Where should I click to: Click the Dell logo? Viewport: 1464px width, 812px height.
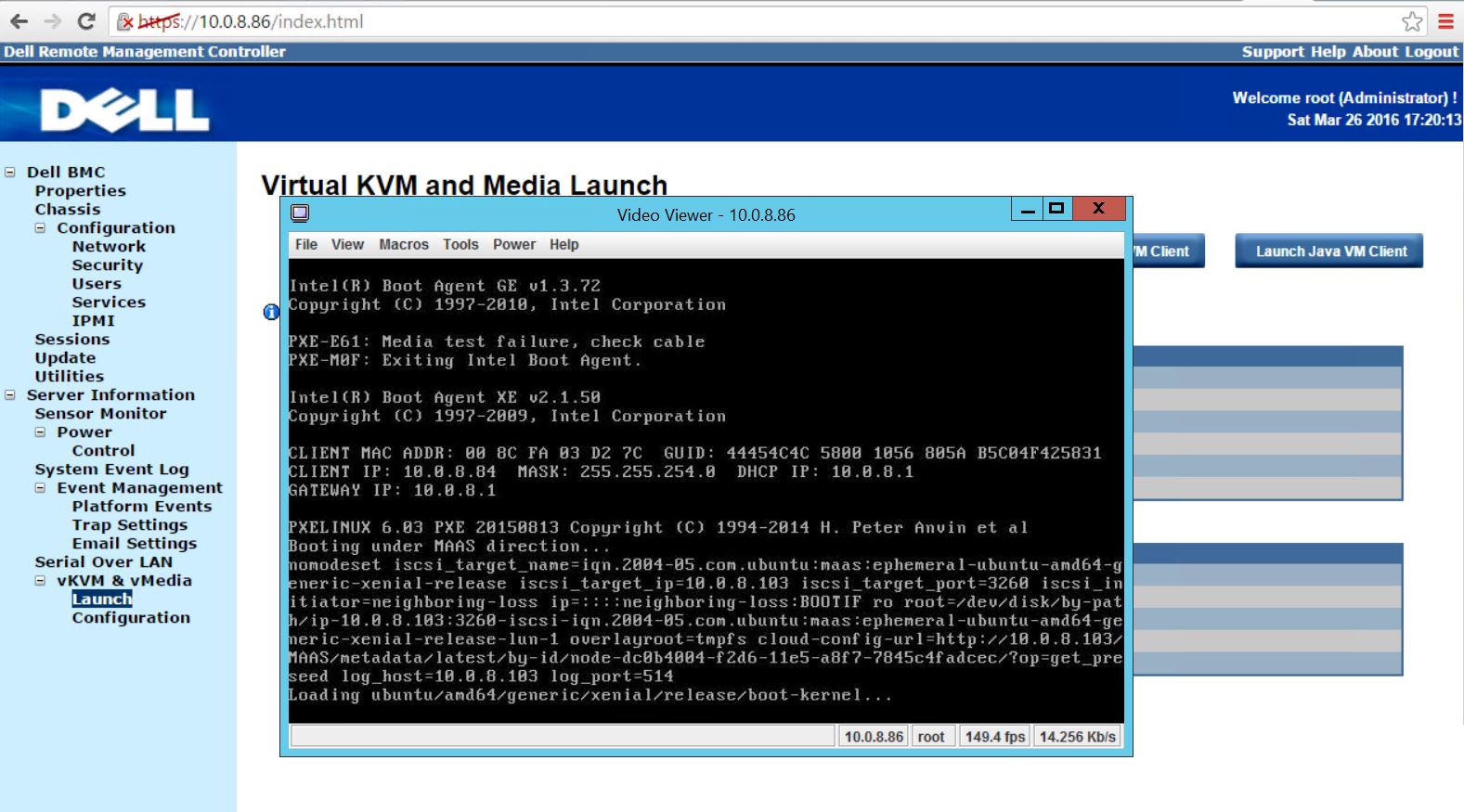(x=124, y=110)
